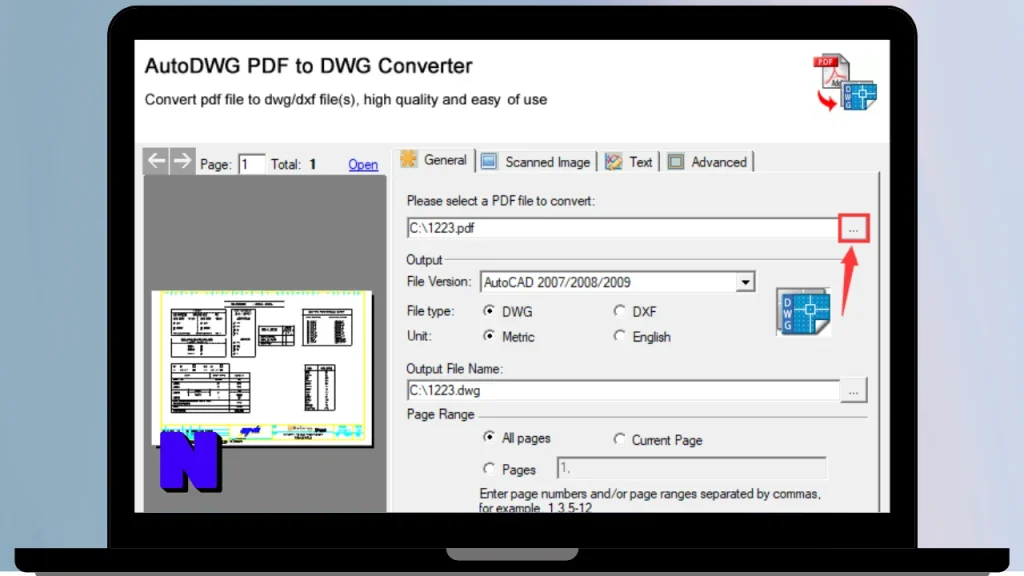Click the 'Total: 1' page count text

tap(293, 165)
